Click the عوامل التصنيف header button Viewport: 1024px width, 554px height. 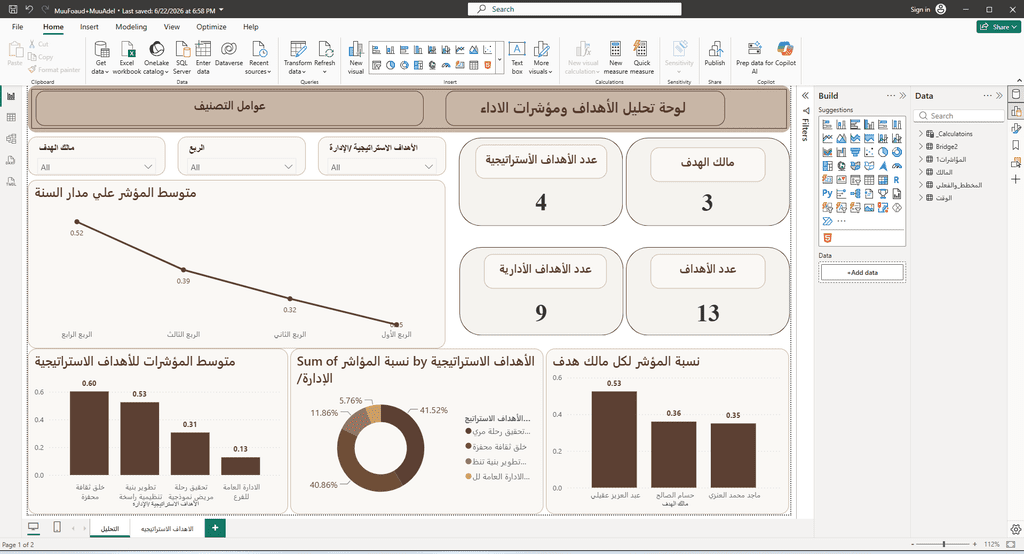point(229,107)
